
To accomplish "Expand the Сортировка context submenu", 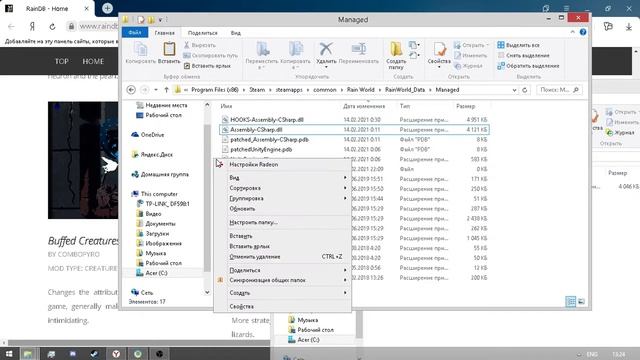I will pos(282,188).
